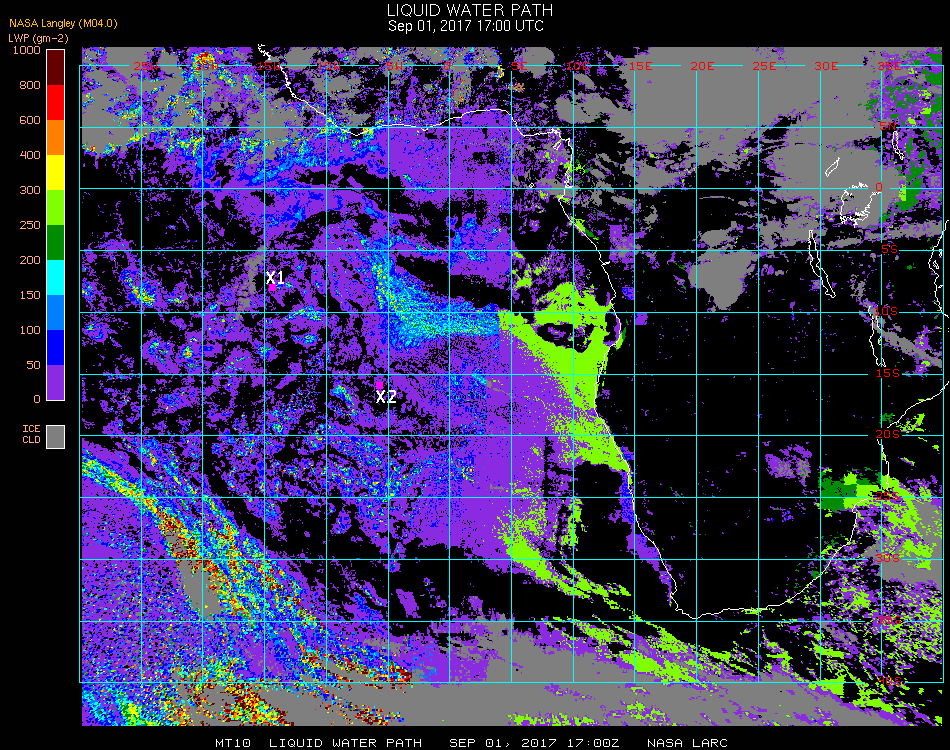The image size is (950, 750).
Task: Click the '25E' longitude label
Action: 764,65
